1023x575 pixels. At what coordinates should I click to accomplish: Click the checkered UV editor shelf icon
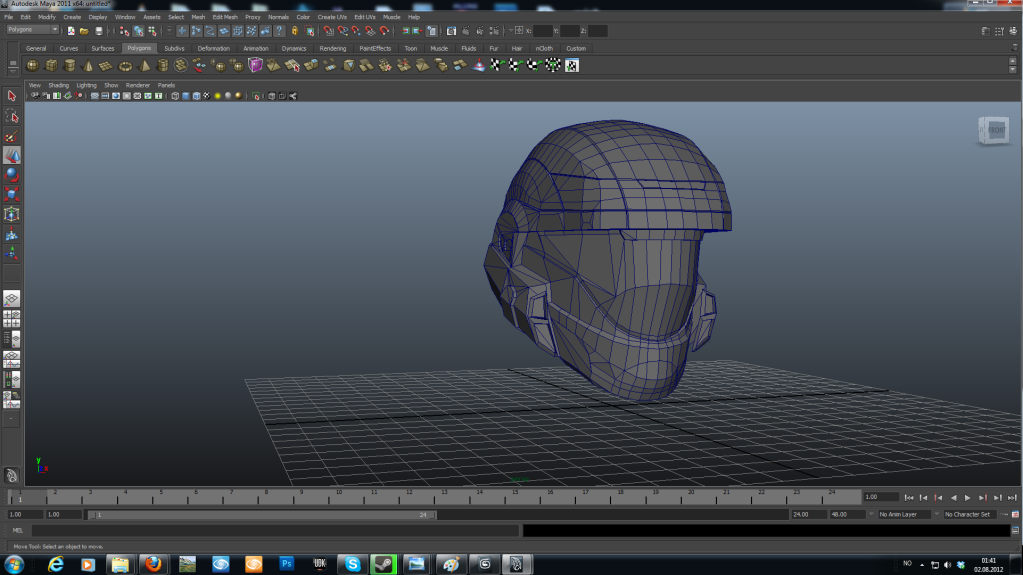point(572,65)
